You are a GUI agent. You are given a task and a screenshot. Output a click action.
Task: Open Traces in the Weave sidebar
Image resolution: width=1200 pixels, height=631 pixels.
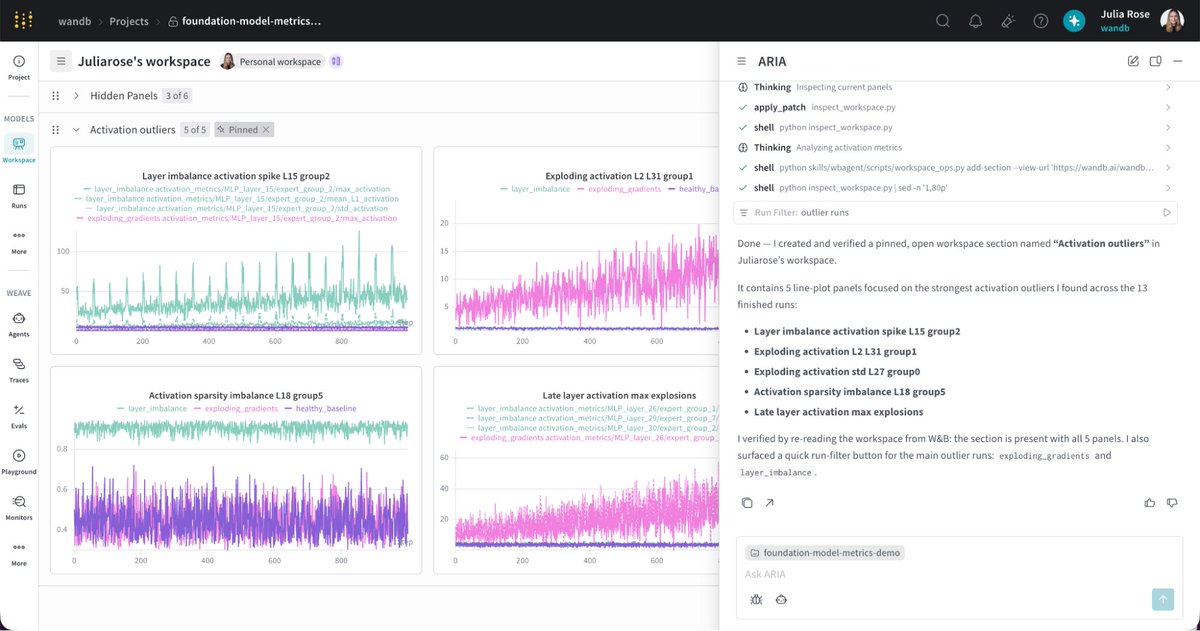(19, 369)
